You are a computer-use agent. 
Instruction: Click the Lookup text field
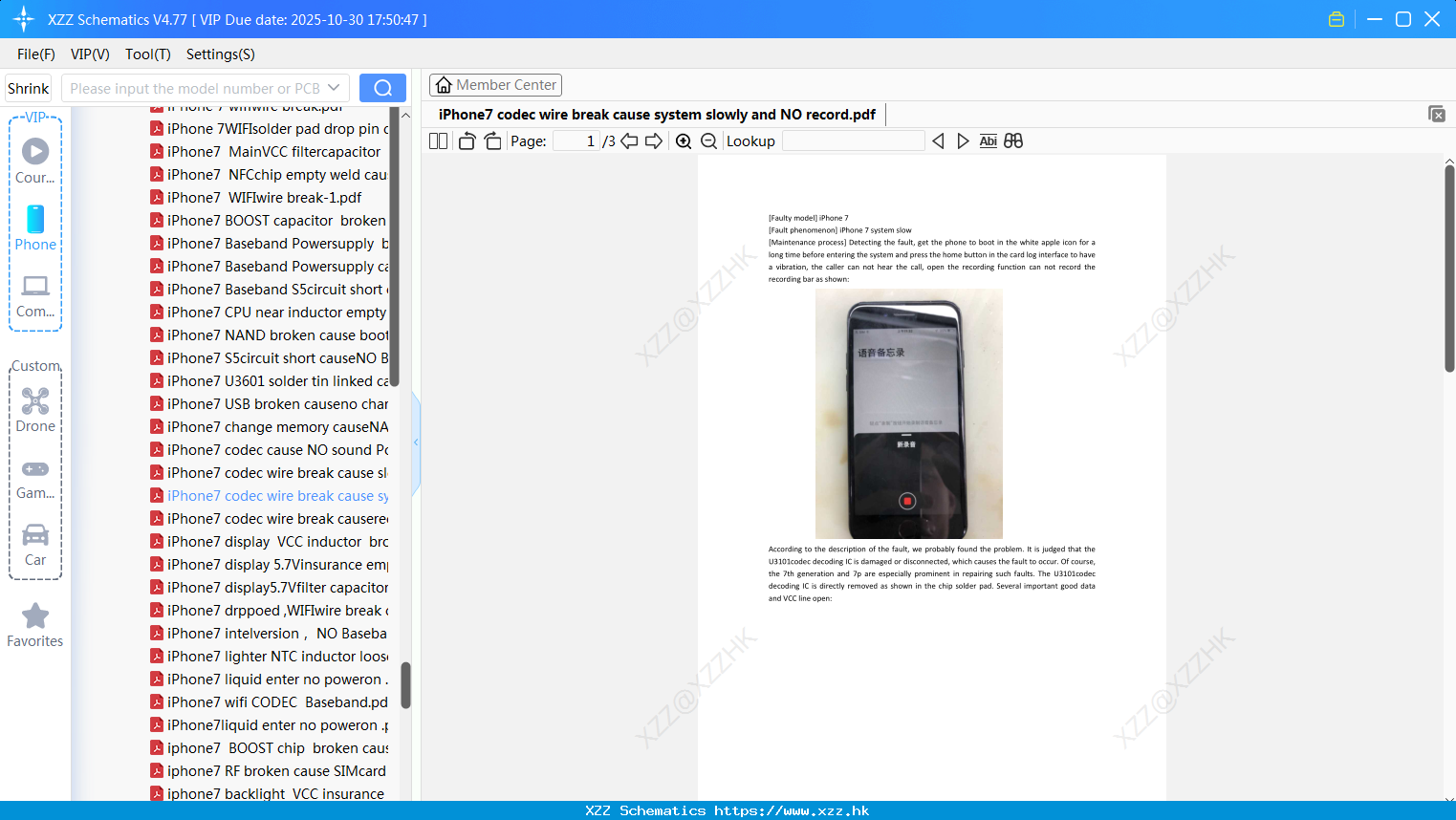pyautogui.click(x=853, y=141)
